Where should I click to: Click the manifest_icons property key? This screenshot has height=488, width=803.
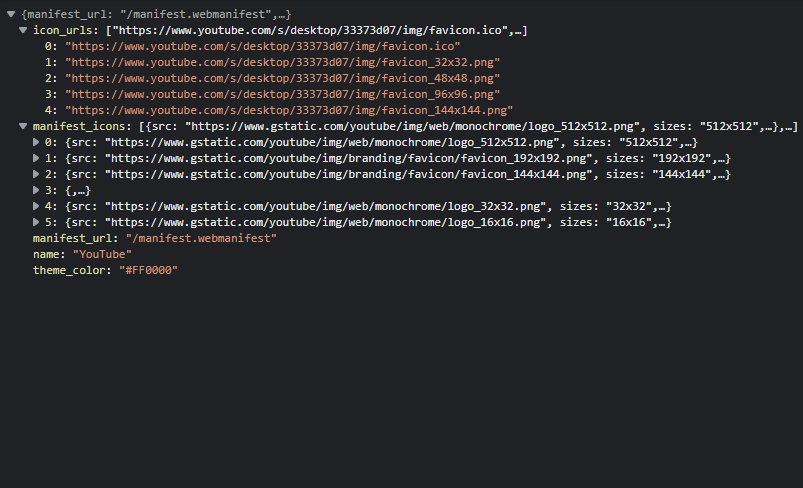pos(79,126)
